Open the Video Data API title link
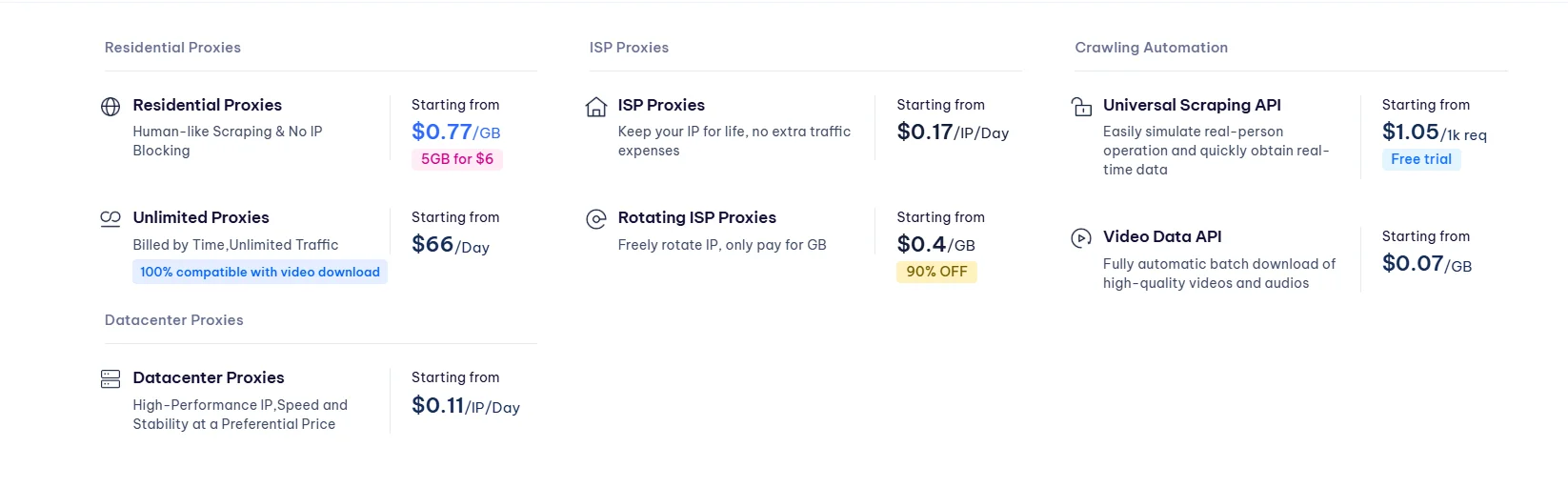This screenshot has height=488, width=1568. click(x=1162, y=236)
